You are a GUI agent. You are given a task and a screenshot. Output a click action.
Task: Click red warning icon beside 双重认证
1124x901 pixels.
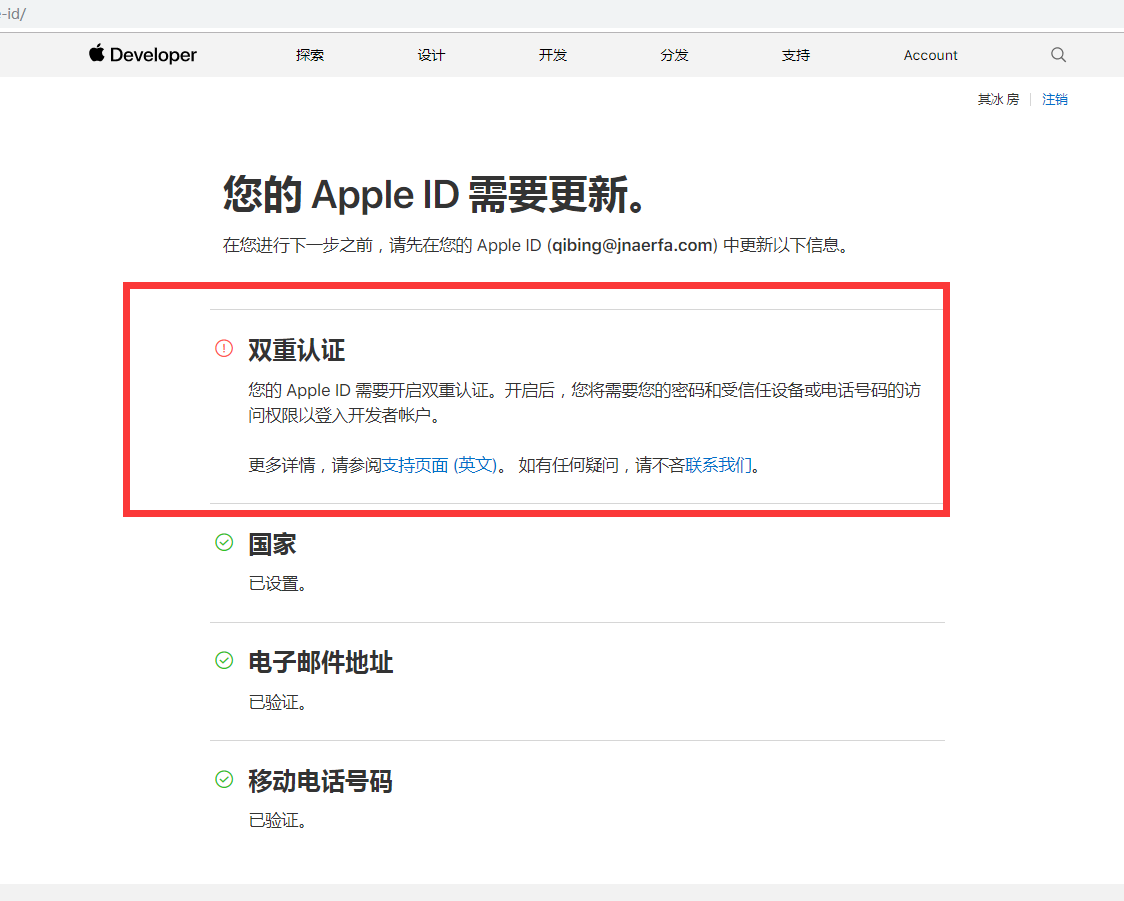pyautogui.click(x=224, y=349)
